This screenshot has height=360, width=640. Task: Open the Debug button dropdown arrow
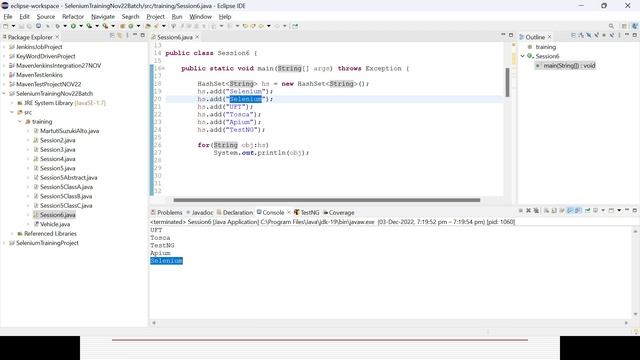65,26
